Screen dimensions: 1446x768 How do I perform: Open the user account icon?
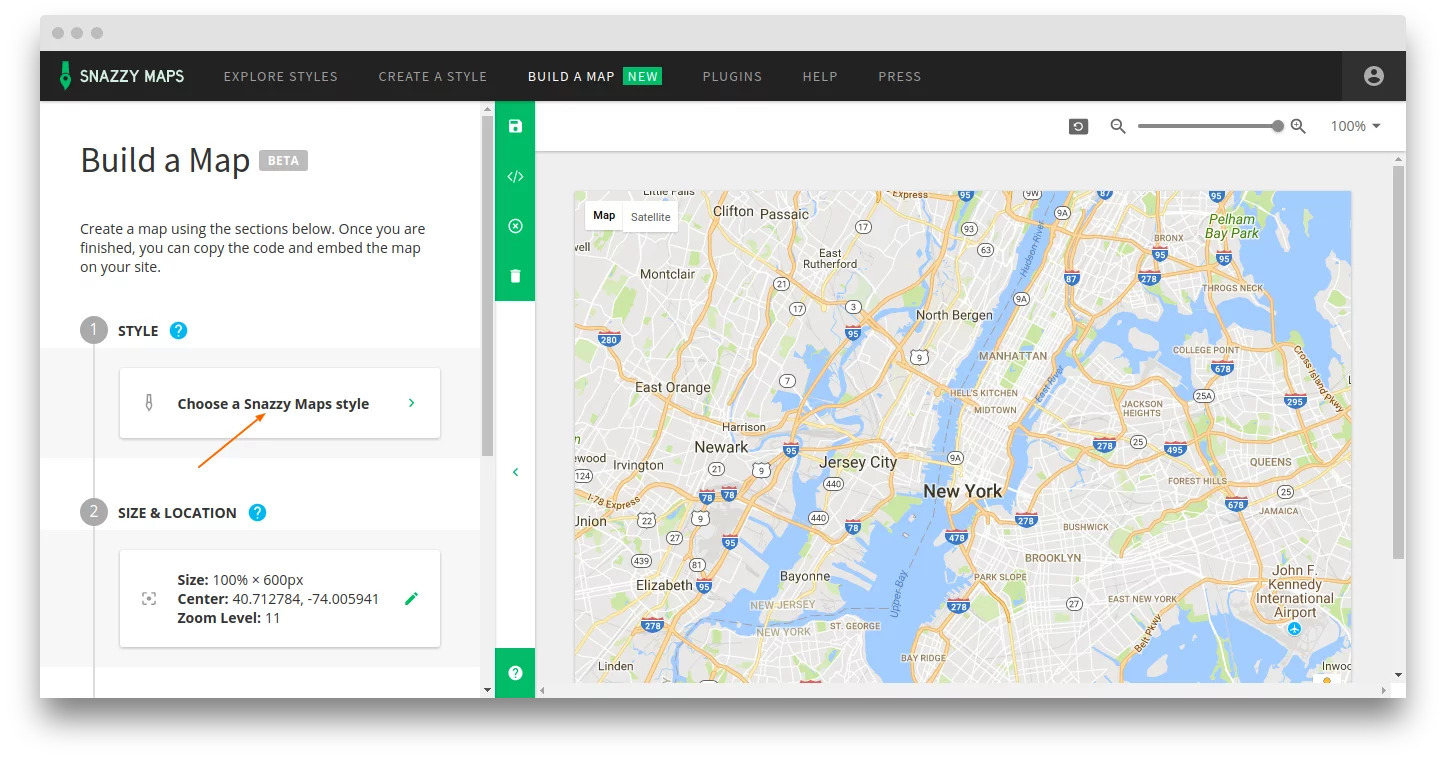(1373, 76)
